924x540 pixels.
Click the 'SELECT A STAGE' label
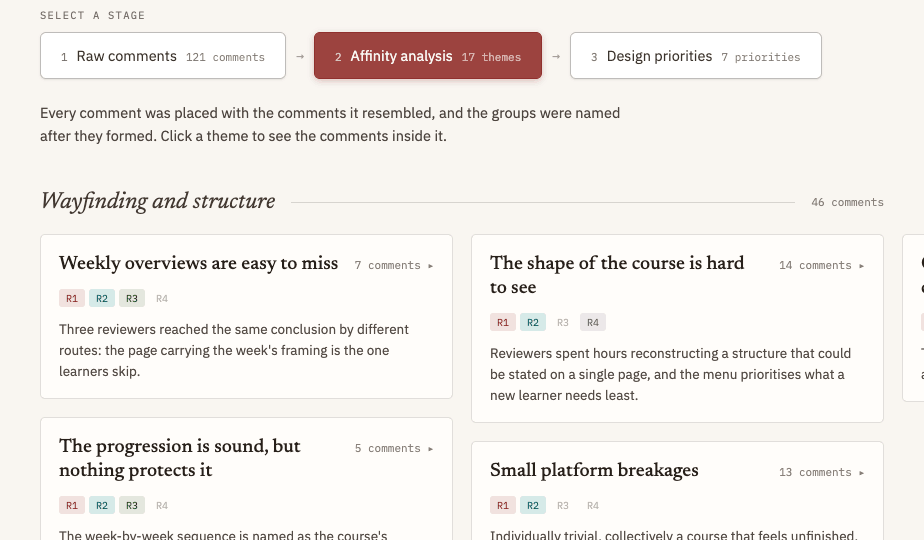(93, 15)
